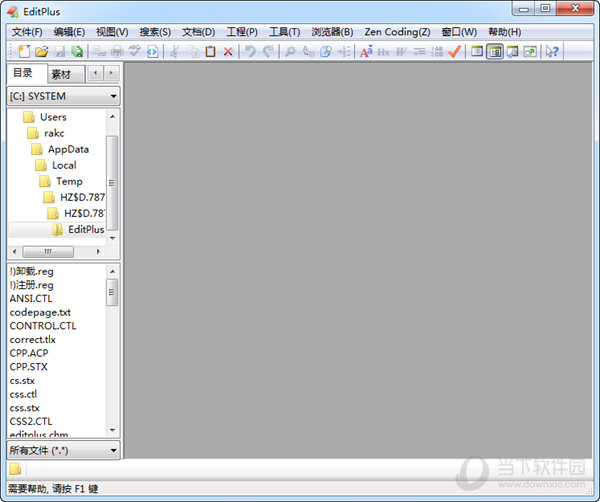This screenshot has width=600, height=502.
Task: Select file correct.tlx in list
Action: pyautogui.click(x=33, y=339)
